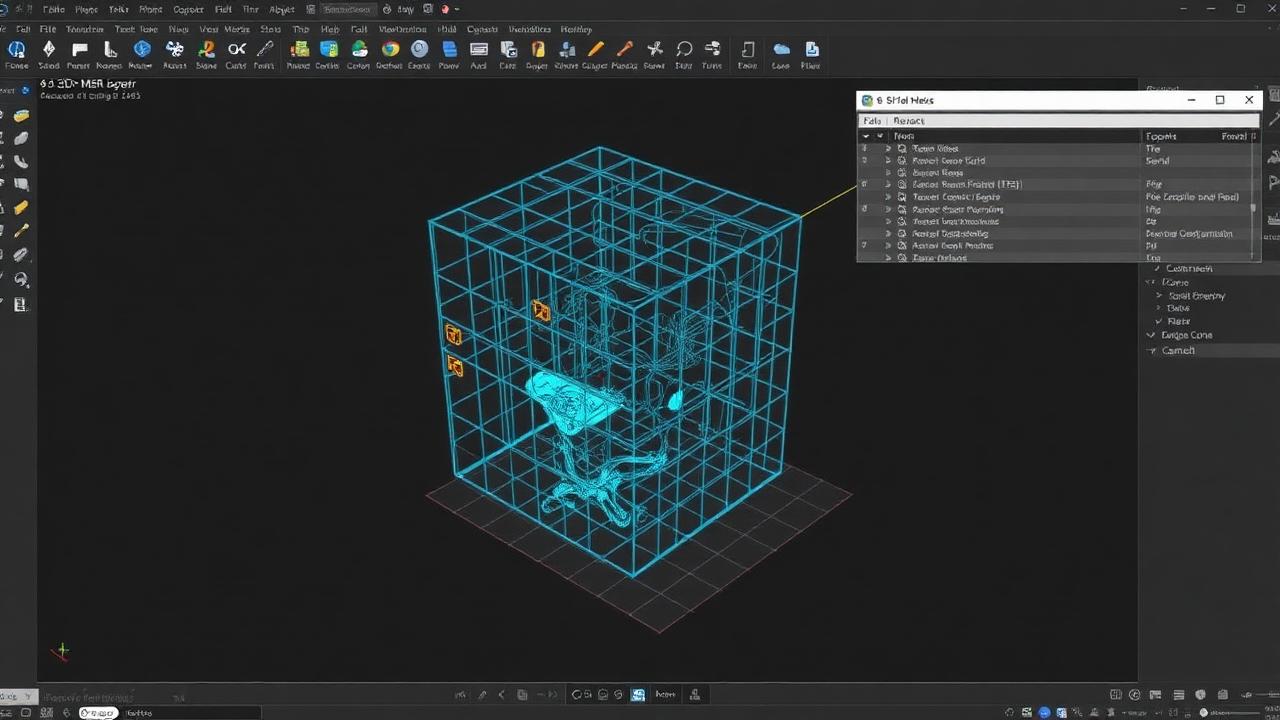Image resolution: width=1280 pixels, height=720 pixels.
Task: Select the blue cloud toolbar icon
Action: pos(781,49)
